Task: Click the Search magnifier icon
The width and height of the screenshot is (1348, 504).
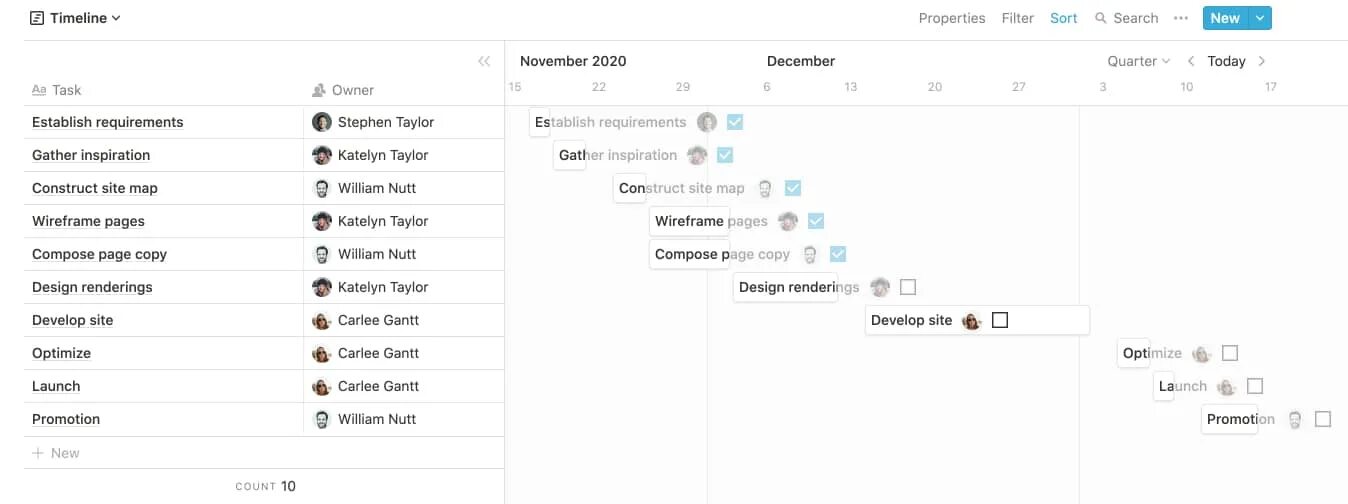Action: click(1101, 18)
